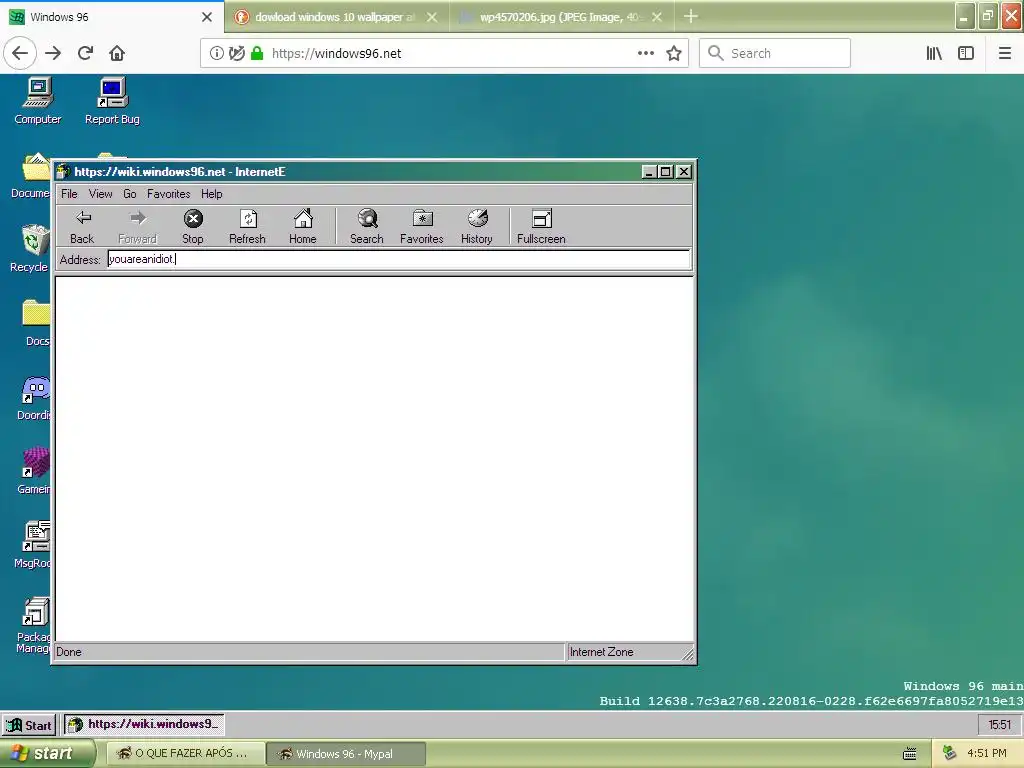The image size is (1024, 768).
Task: Click the Windows 96 Start button
Action: pos(29,725)
